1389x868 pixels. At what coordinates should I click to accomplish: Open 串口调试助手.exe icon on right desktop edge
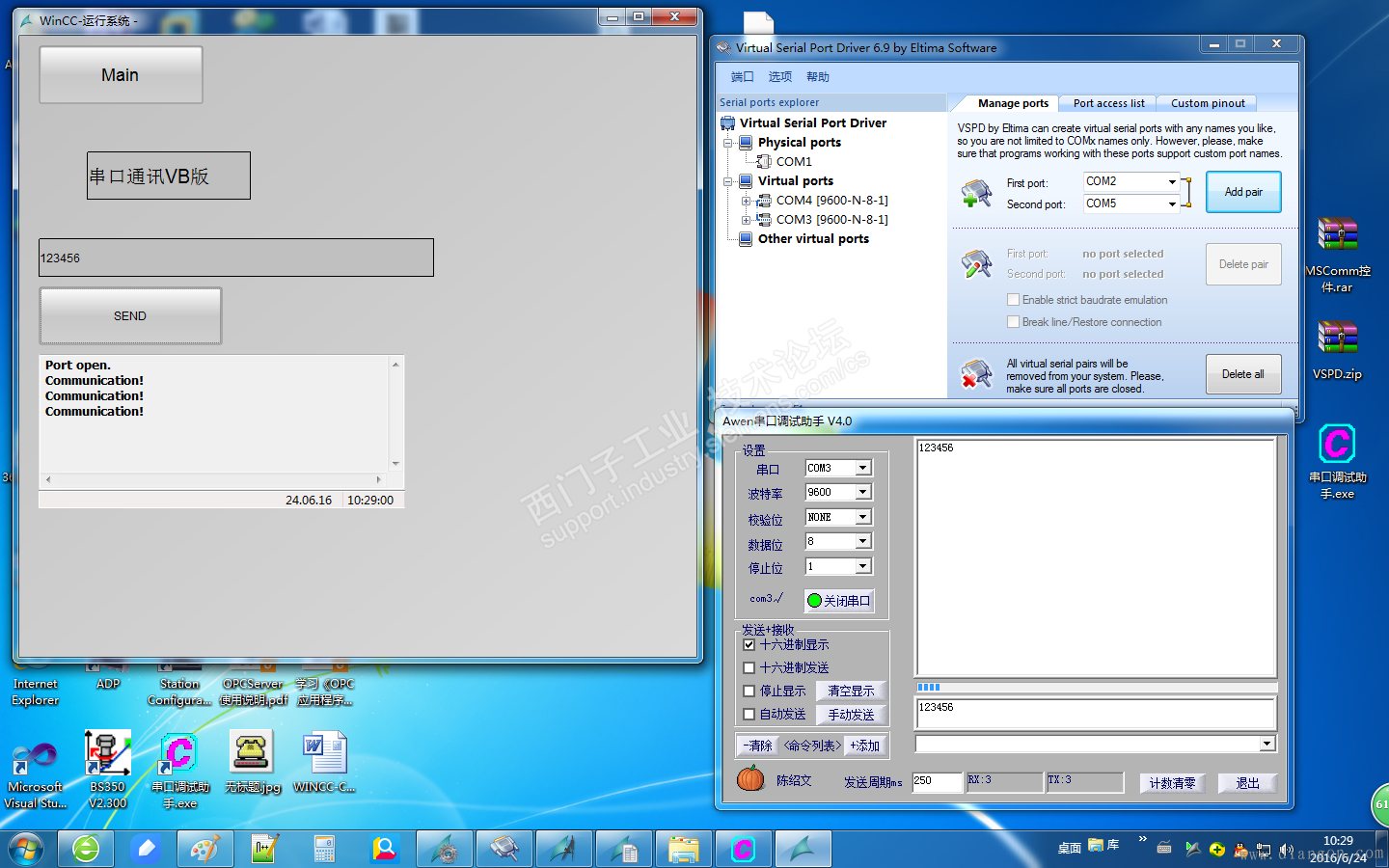(1337, 462)
